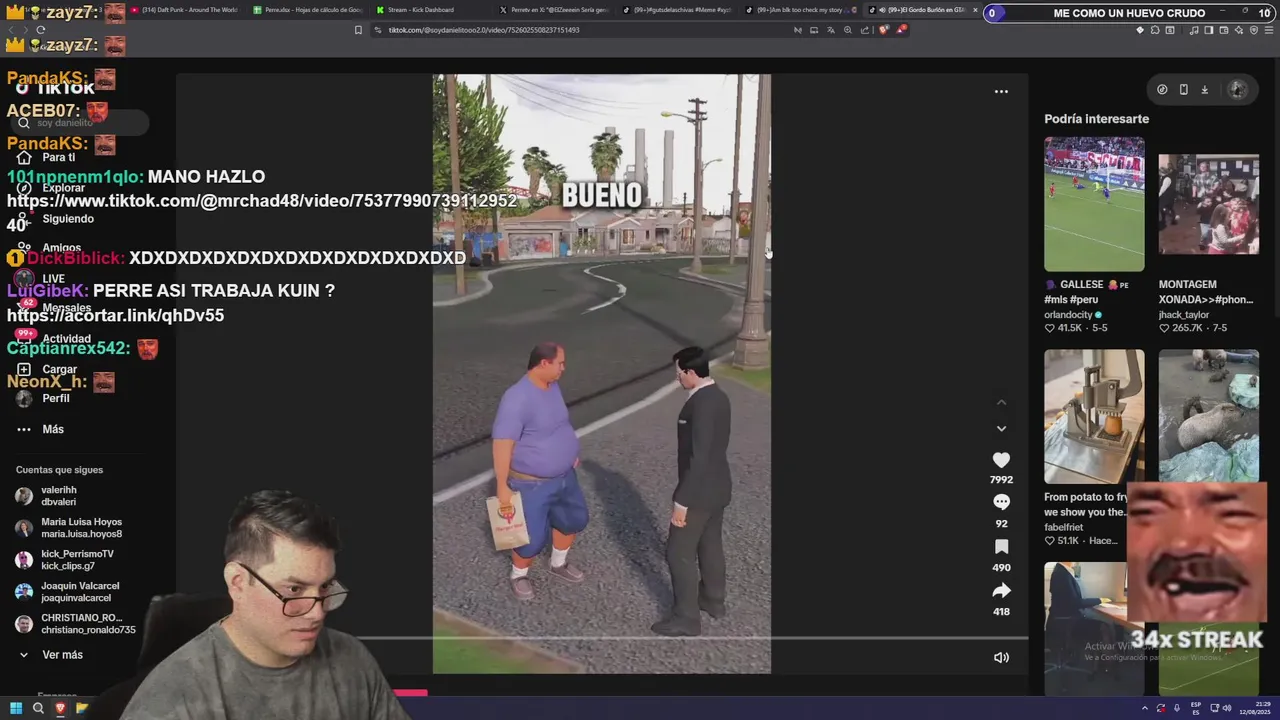
Task: Open Brave browser from the taskbar
Action: (x=60, y=708)
